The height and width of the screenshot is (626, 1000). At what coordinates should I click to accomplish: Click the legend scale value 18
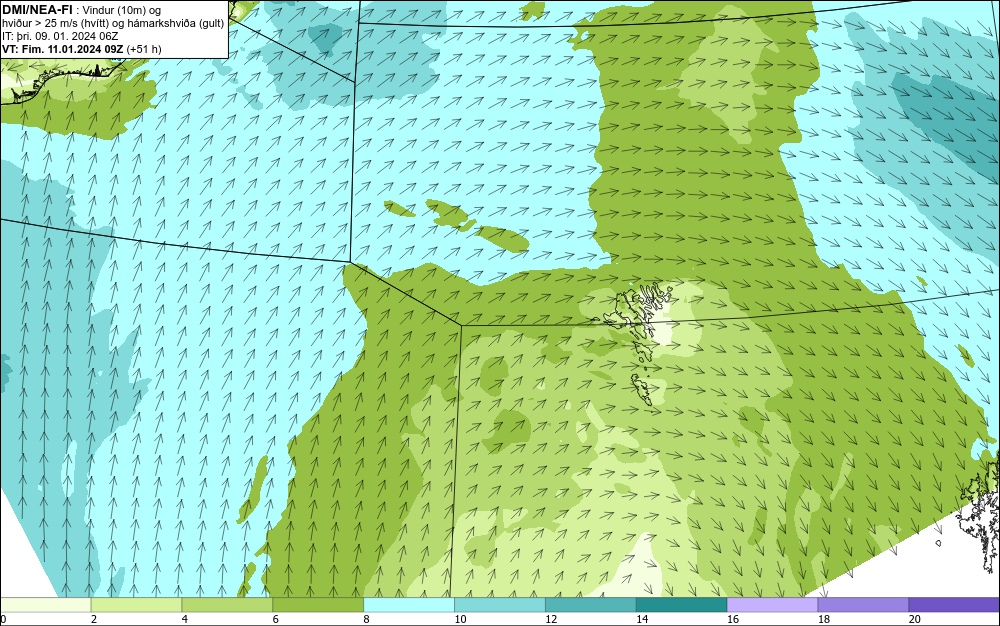point(823,619)
